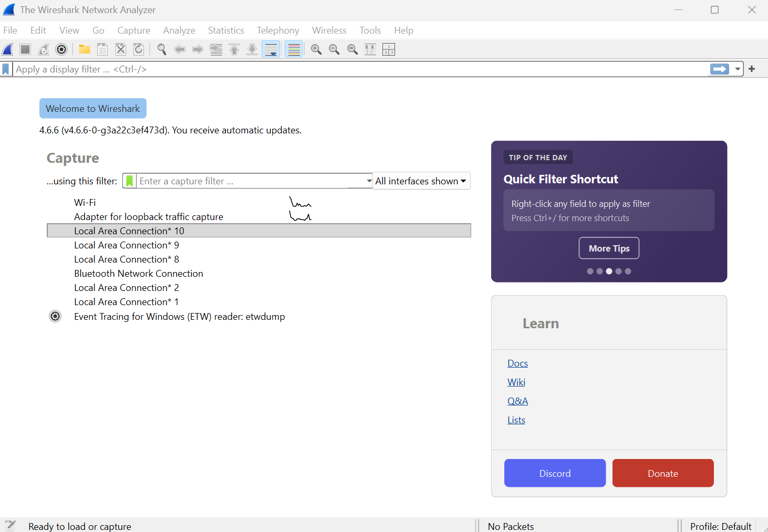
Task: Open the Analyze menu
Action: click(179, 30)
